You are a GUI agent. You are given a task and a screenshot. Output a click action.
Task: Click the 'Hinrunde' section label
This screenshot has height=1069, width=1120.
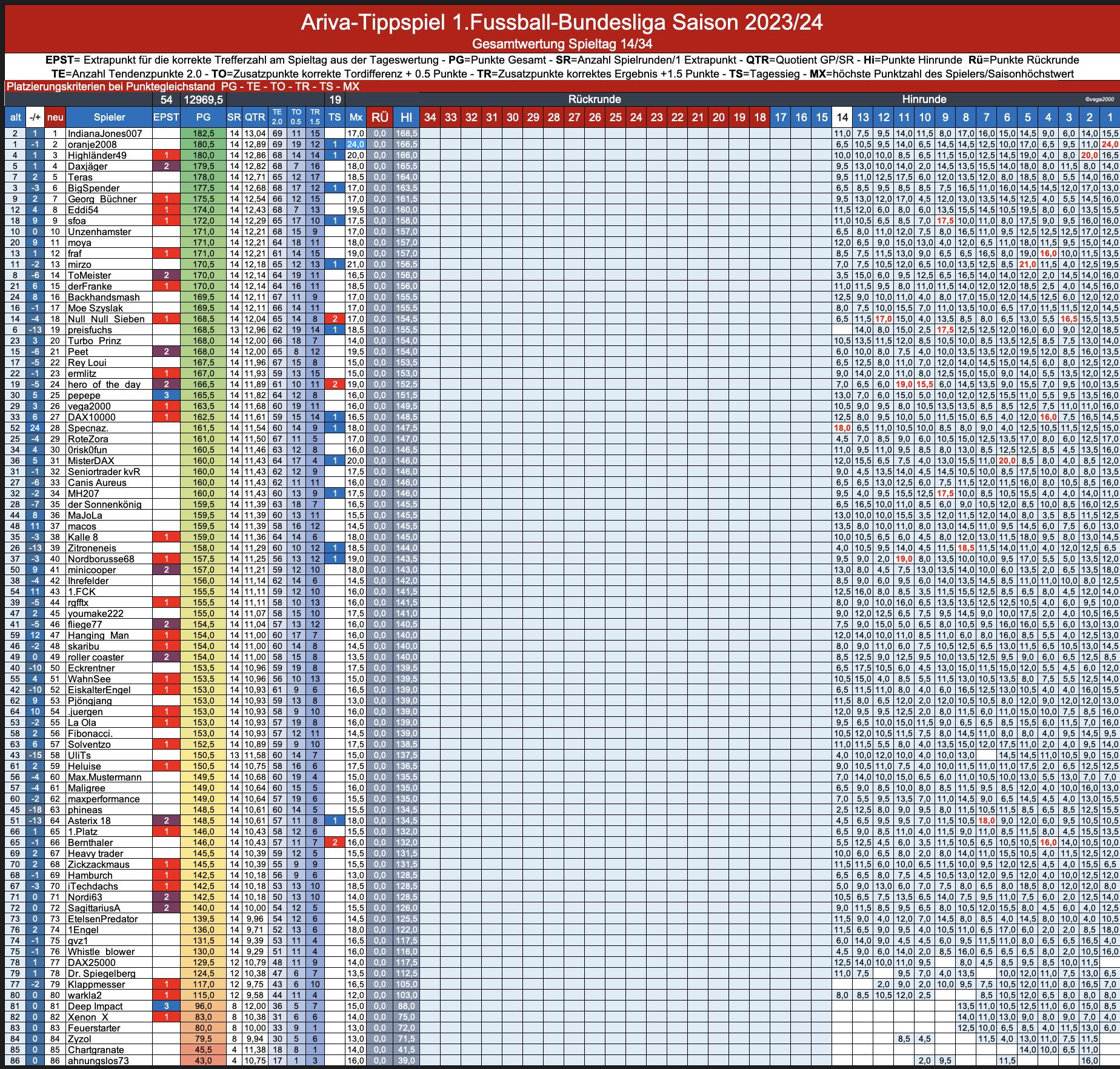point(924,99)
